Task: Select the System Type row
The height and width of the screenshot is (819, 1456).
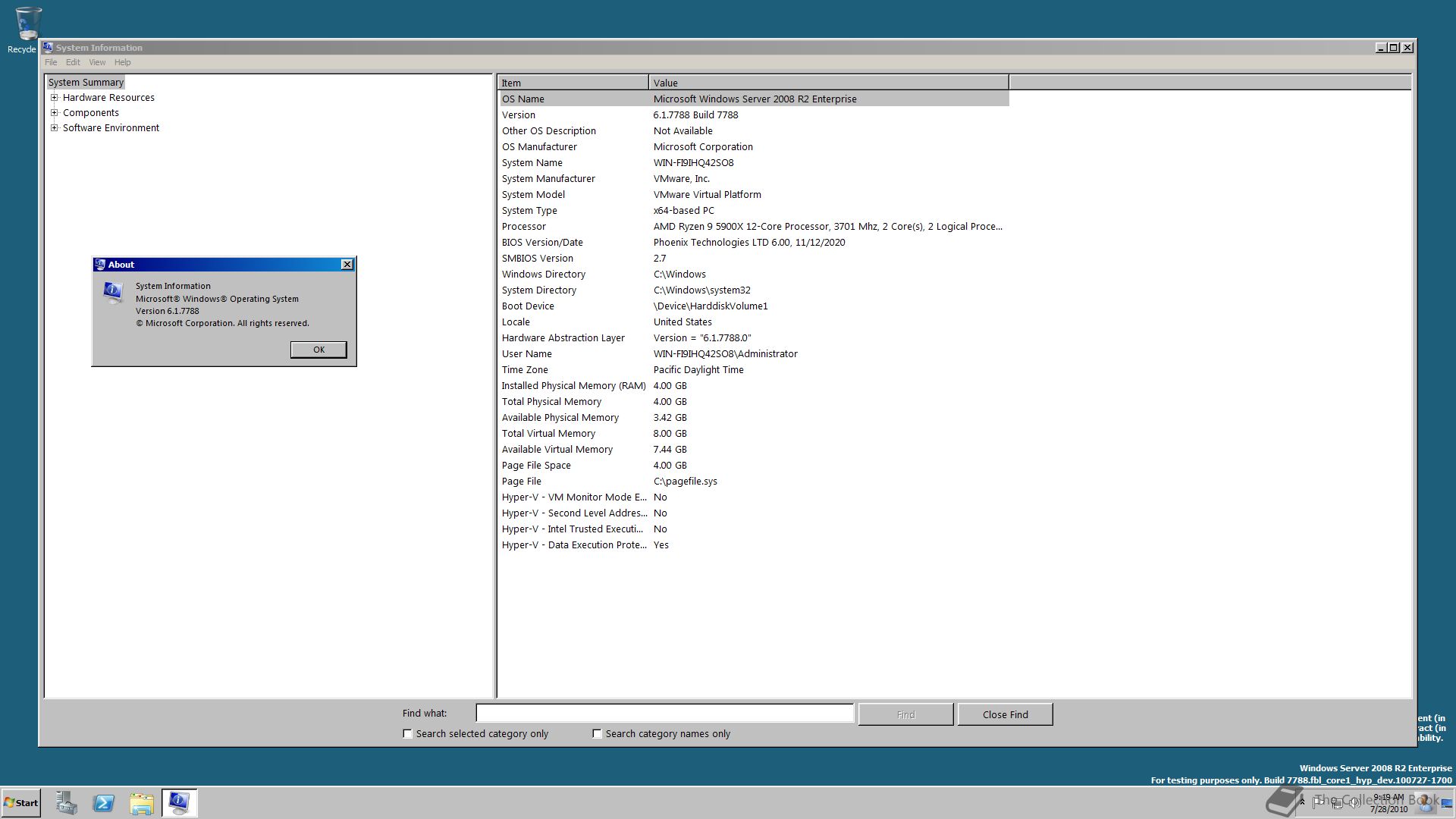Action: 753,211
